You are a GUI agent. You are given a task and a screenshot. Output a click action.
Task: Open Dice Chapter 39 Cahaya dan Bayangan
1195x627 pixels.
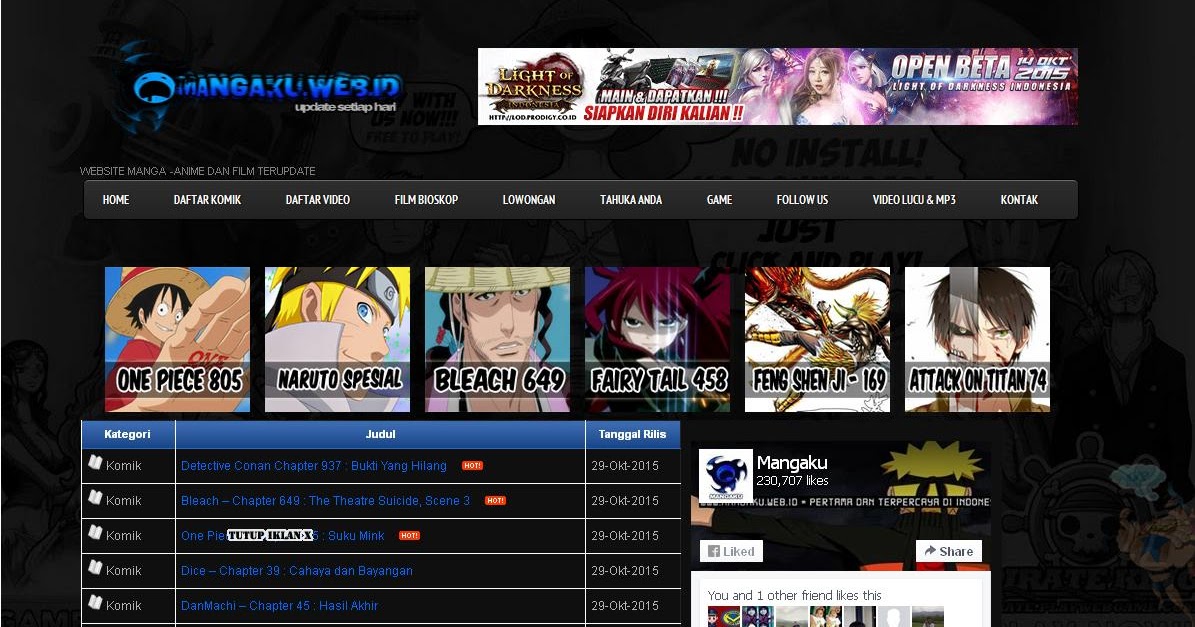(296, 571)
